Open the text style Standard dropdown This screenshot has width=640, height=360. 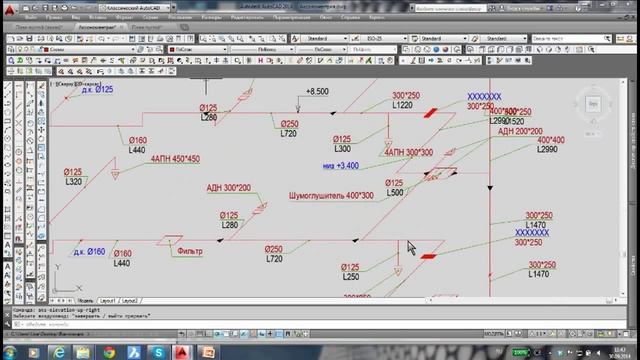tap(324, 38)
